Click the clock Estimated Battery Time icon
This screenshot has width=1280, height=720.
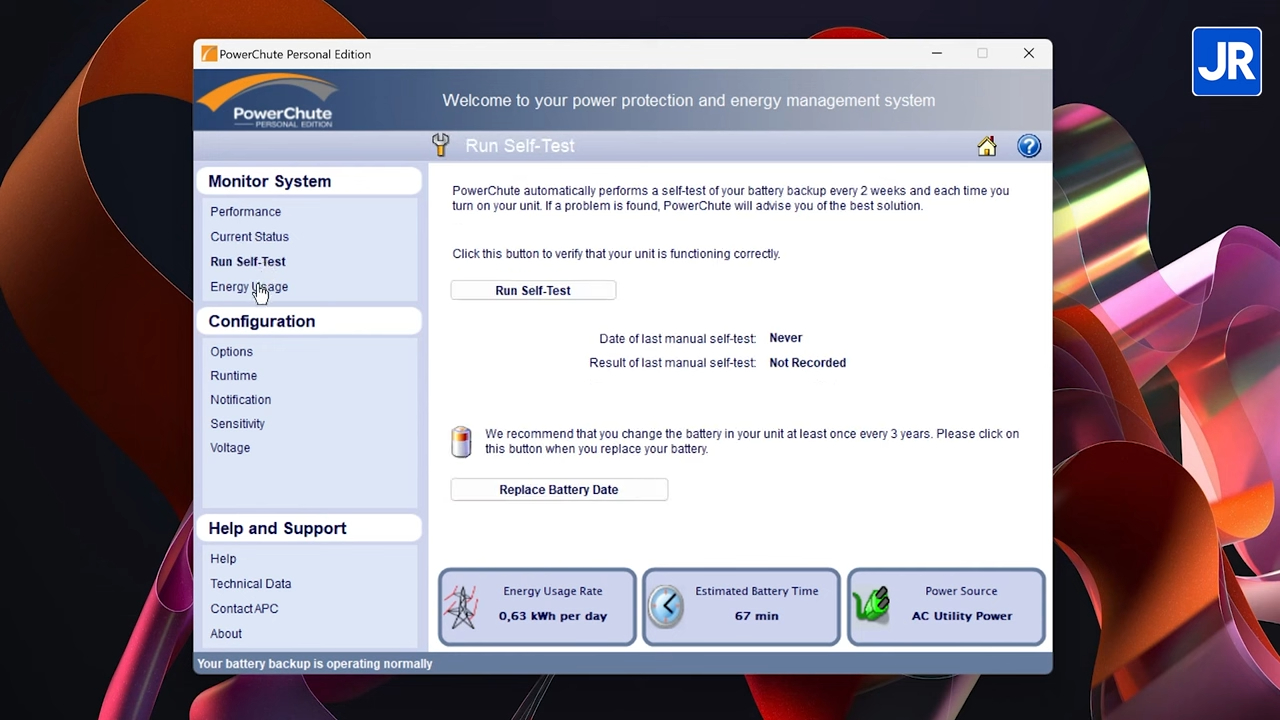tap(667, 606)
